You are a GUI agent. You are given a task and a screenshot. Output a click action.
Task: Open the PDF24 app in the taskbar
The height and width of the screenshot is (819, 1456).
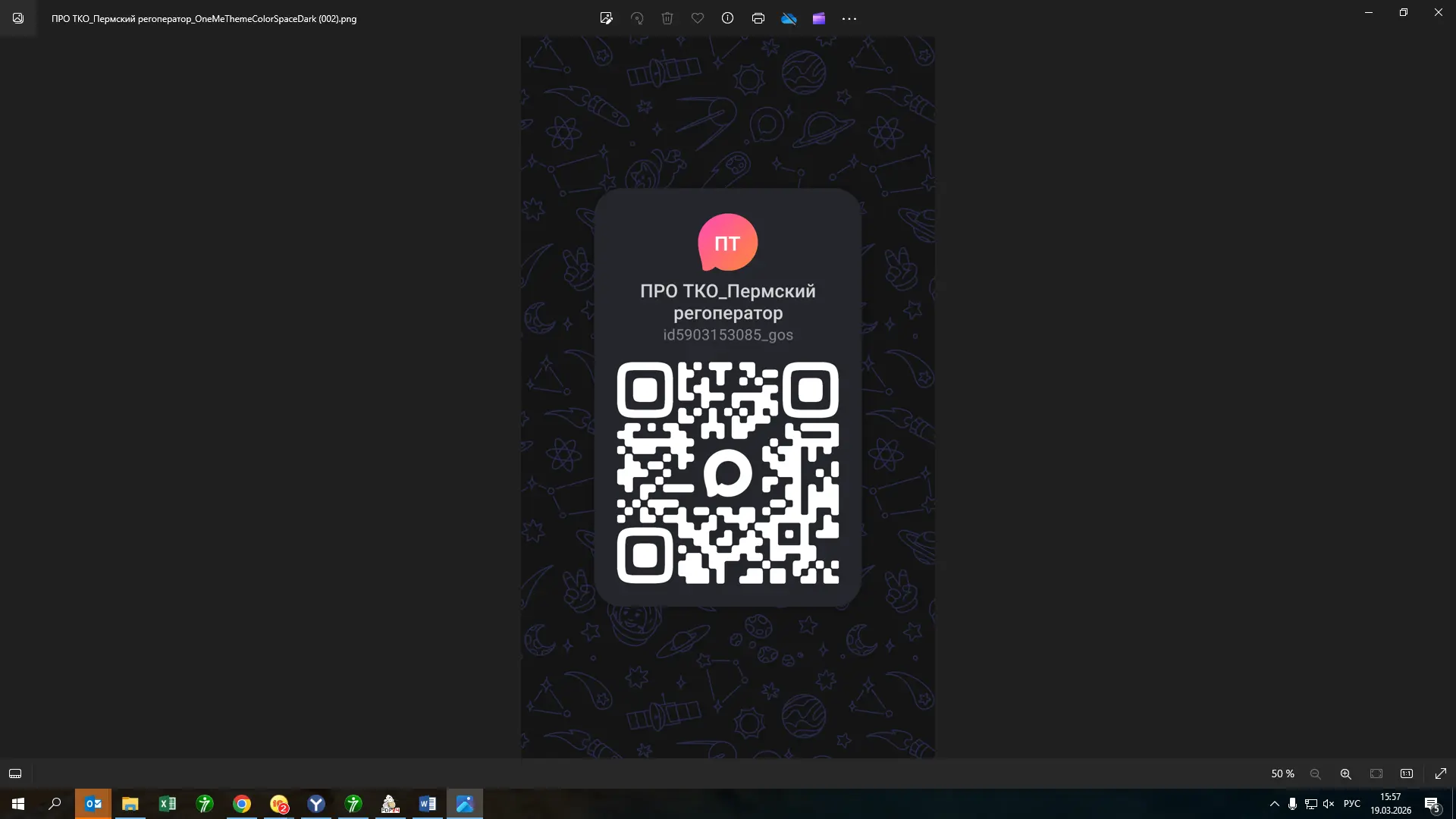click(x=391, y=804)
